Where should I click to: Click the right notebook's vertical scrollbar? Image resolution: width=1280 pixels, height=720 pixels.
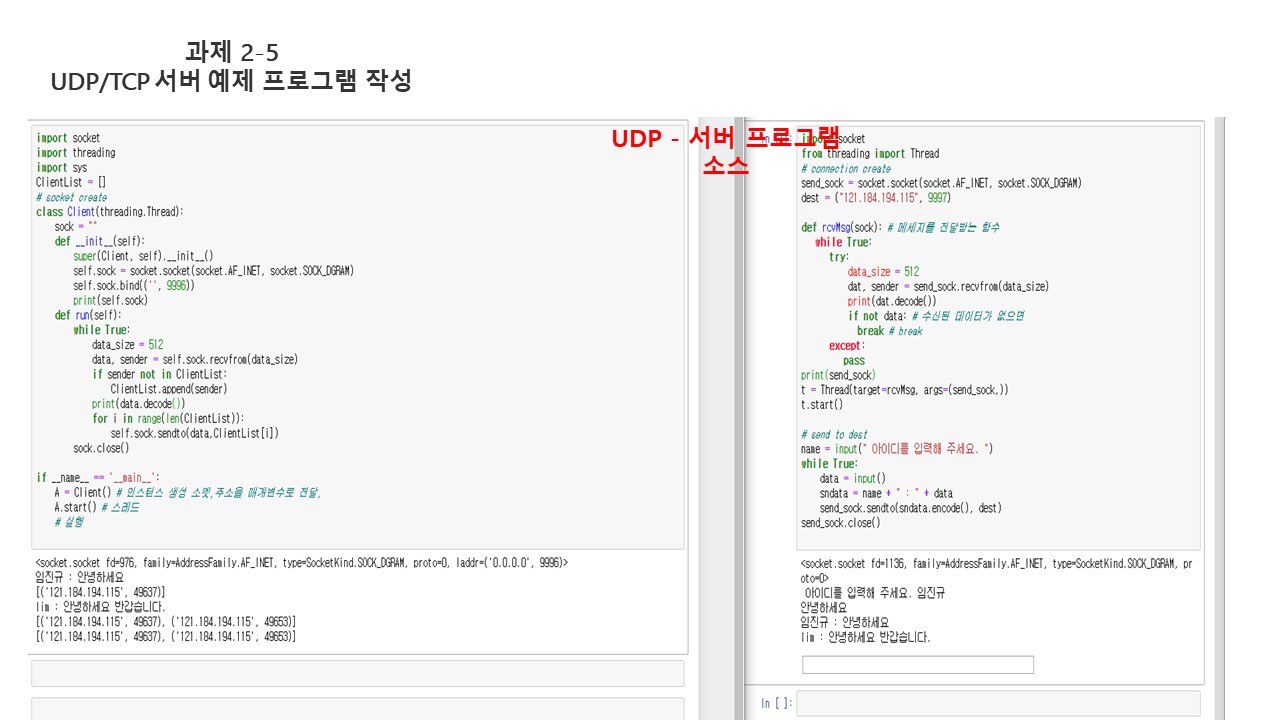click(x=1219, y=418)
